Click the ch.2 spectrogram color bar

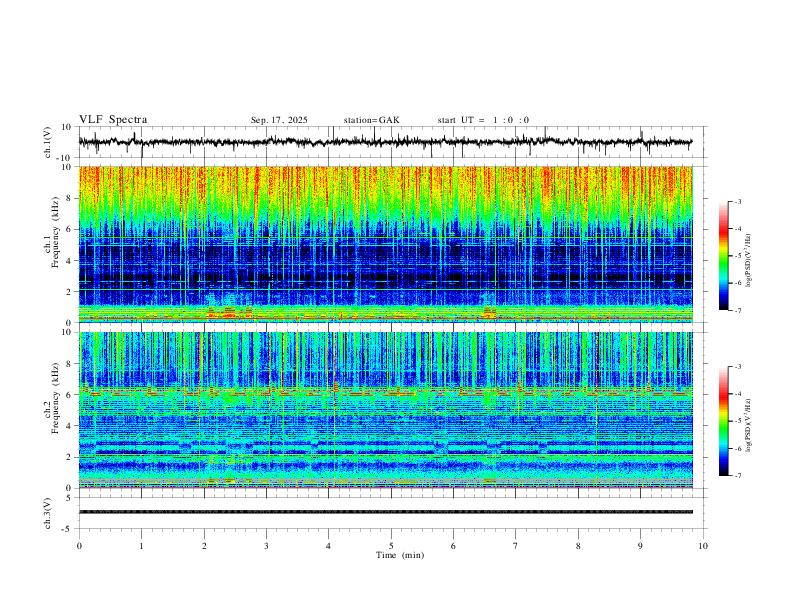pos(723,421)
